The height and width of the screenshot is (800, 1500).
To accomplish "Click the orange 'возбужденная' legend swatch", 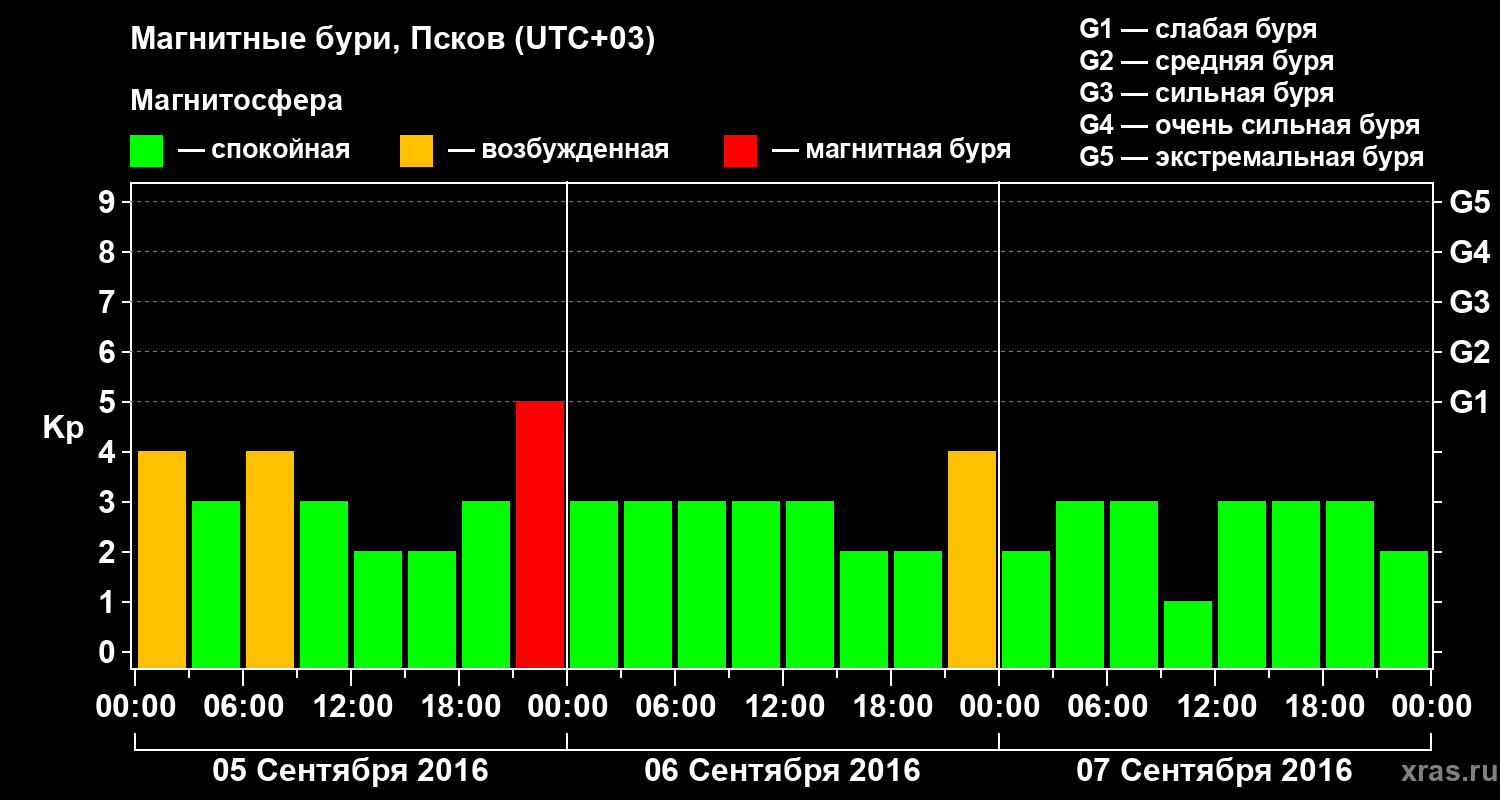I will (x=417, y=151).
